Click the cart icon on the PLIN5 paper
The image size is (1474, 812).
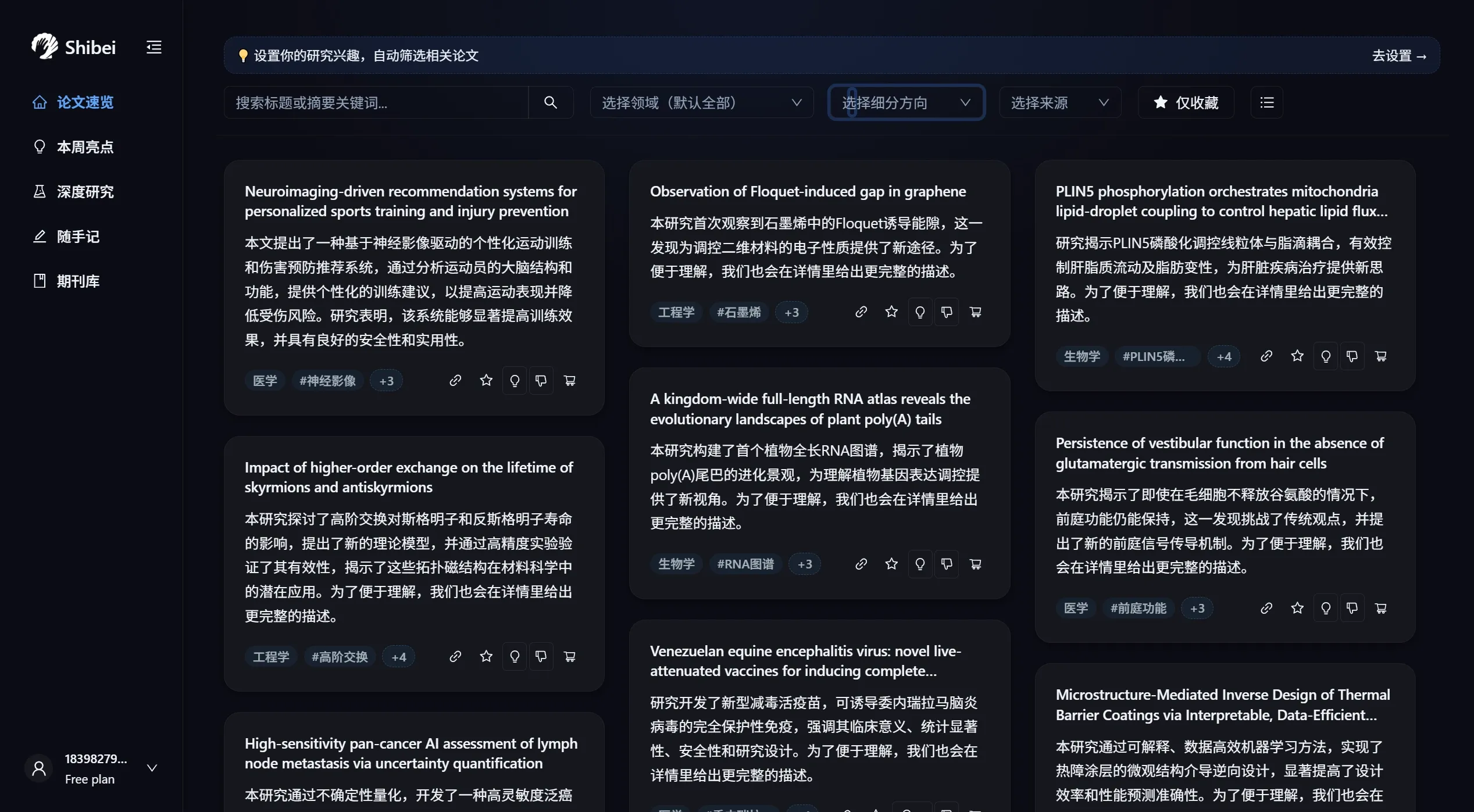click(1381, 356)
